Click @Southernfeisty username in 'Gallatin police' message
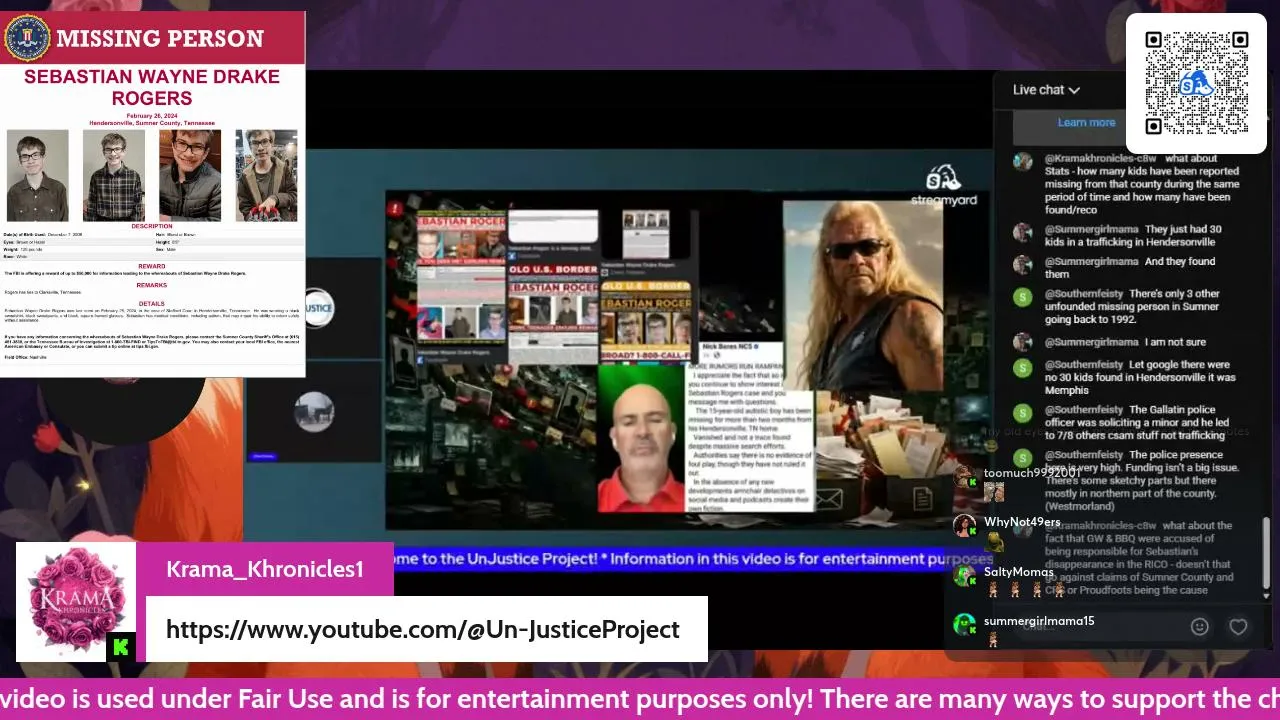This screenshot has height=720, width=1280. (1084, 410)
